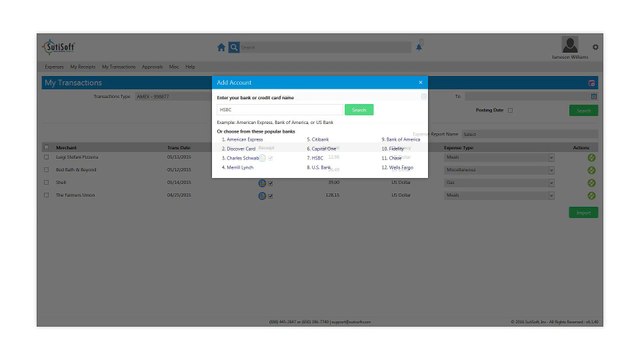640x360 pixels.
Task: Click the user profile avatar
Action: coord(570,45)
